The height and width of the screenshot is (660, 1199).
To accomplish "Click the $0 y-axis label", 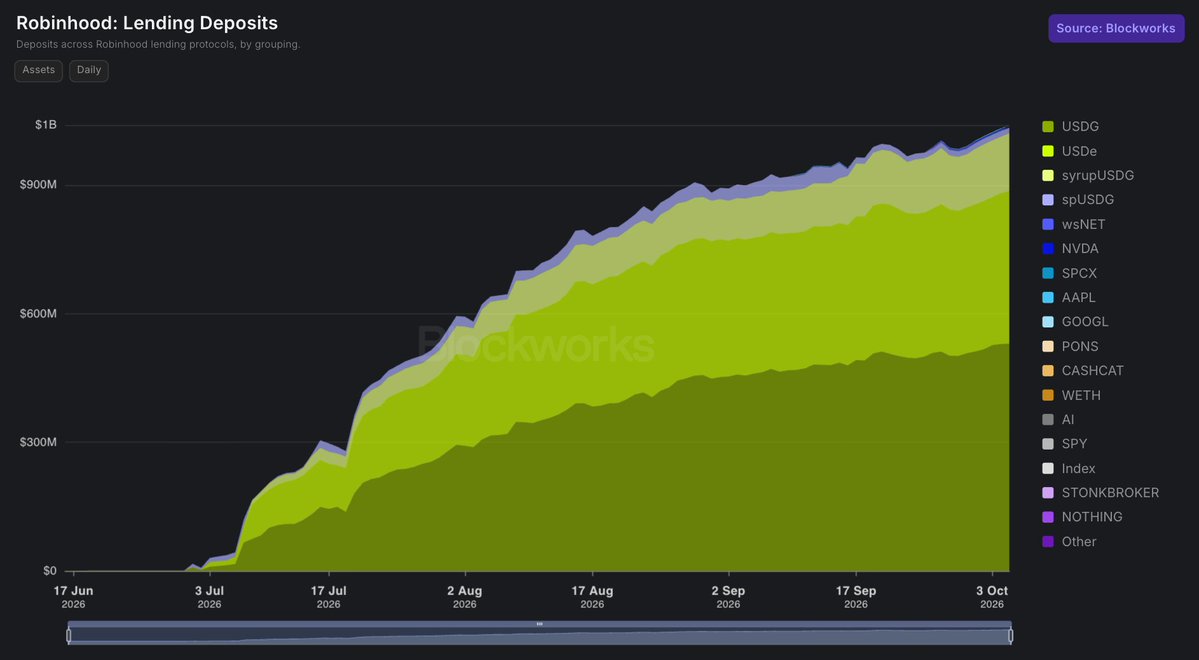I will [50, 571].
